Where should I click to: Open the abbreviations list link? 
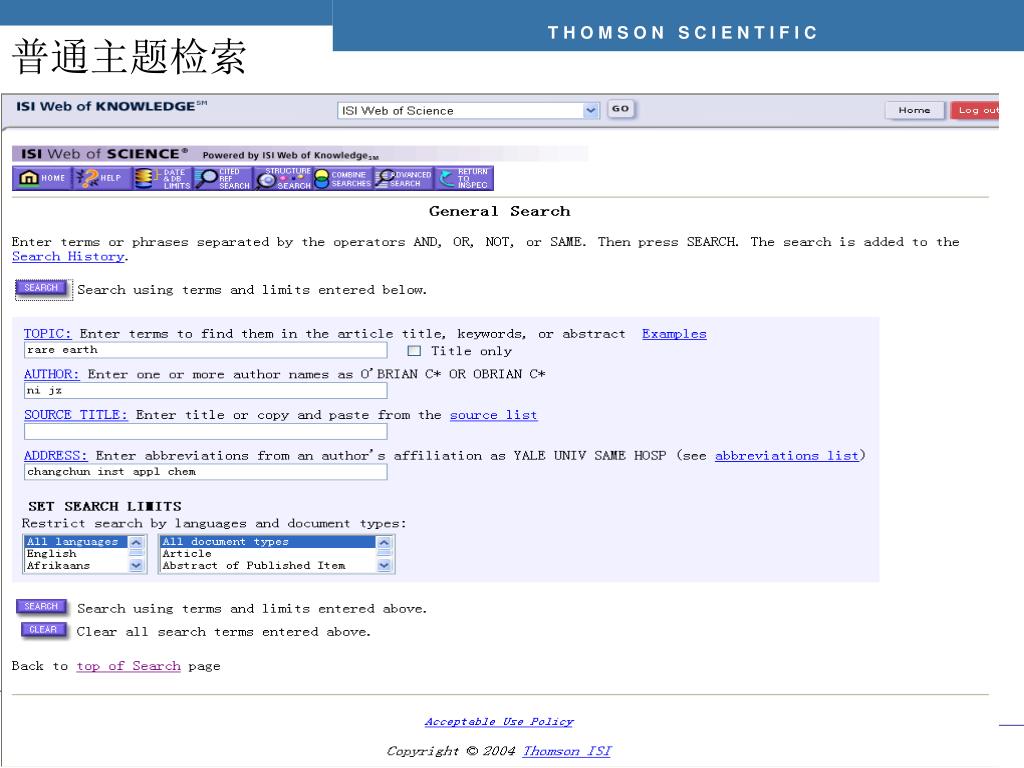click(x=787, y=455)
